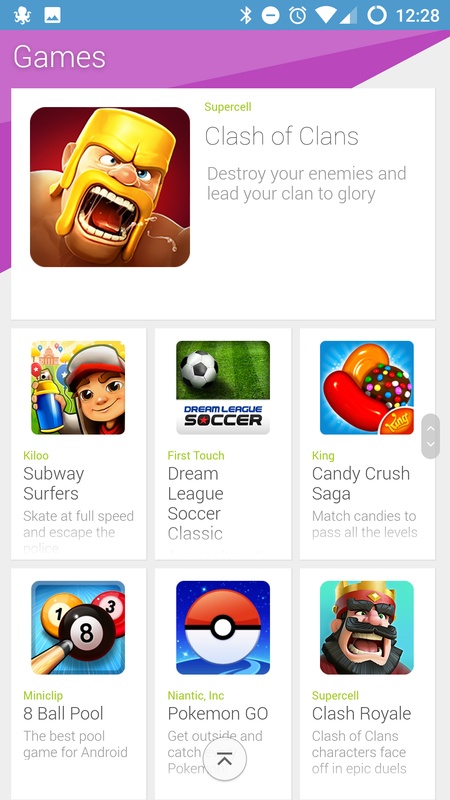Screen dimensions: 450x800
Task: Click the down chevron on scroll handle
Action: tap(431, 444)
